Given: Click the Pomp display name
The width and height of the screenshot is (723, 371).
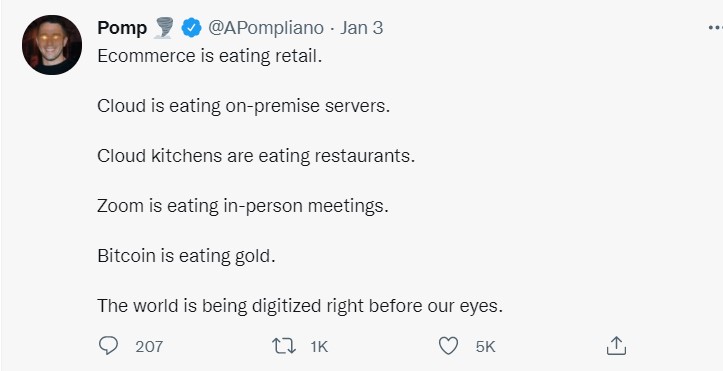Looking at the screenshot, I should coord(122,28).
